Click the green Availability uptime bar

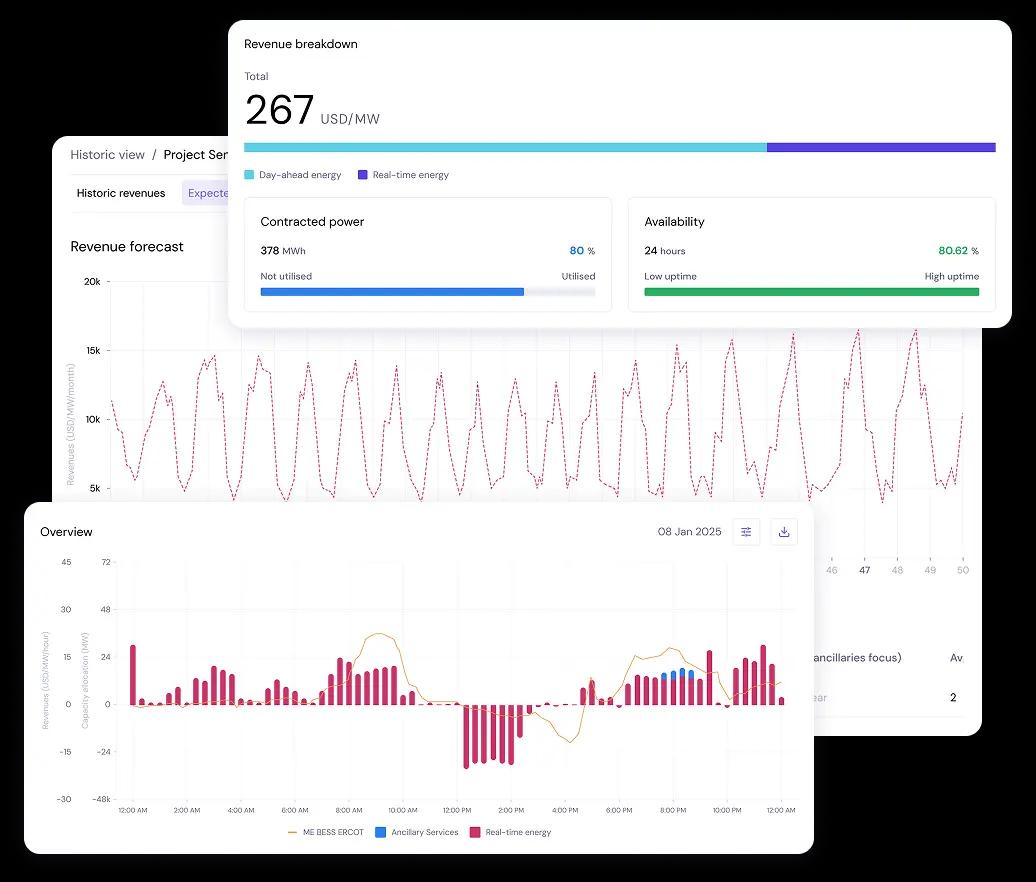(811, 292)
